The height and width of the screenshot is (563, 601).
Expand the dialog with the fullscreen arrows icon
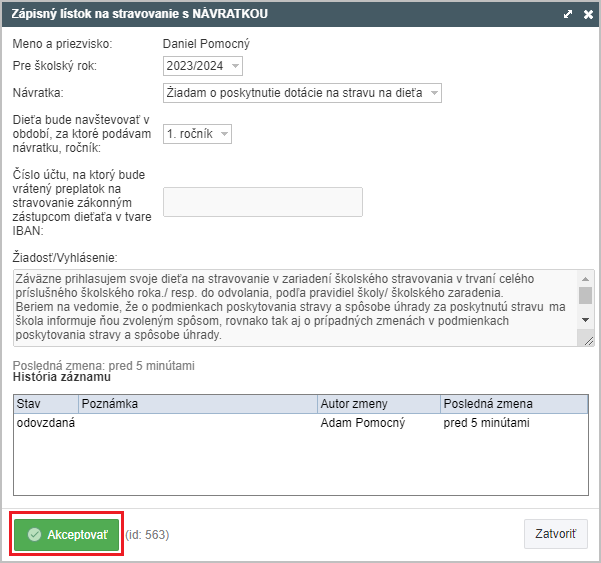tap(568, 14)
